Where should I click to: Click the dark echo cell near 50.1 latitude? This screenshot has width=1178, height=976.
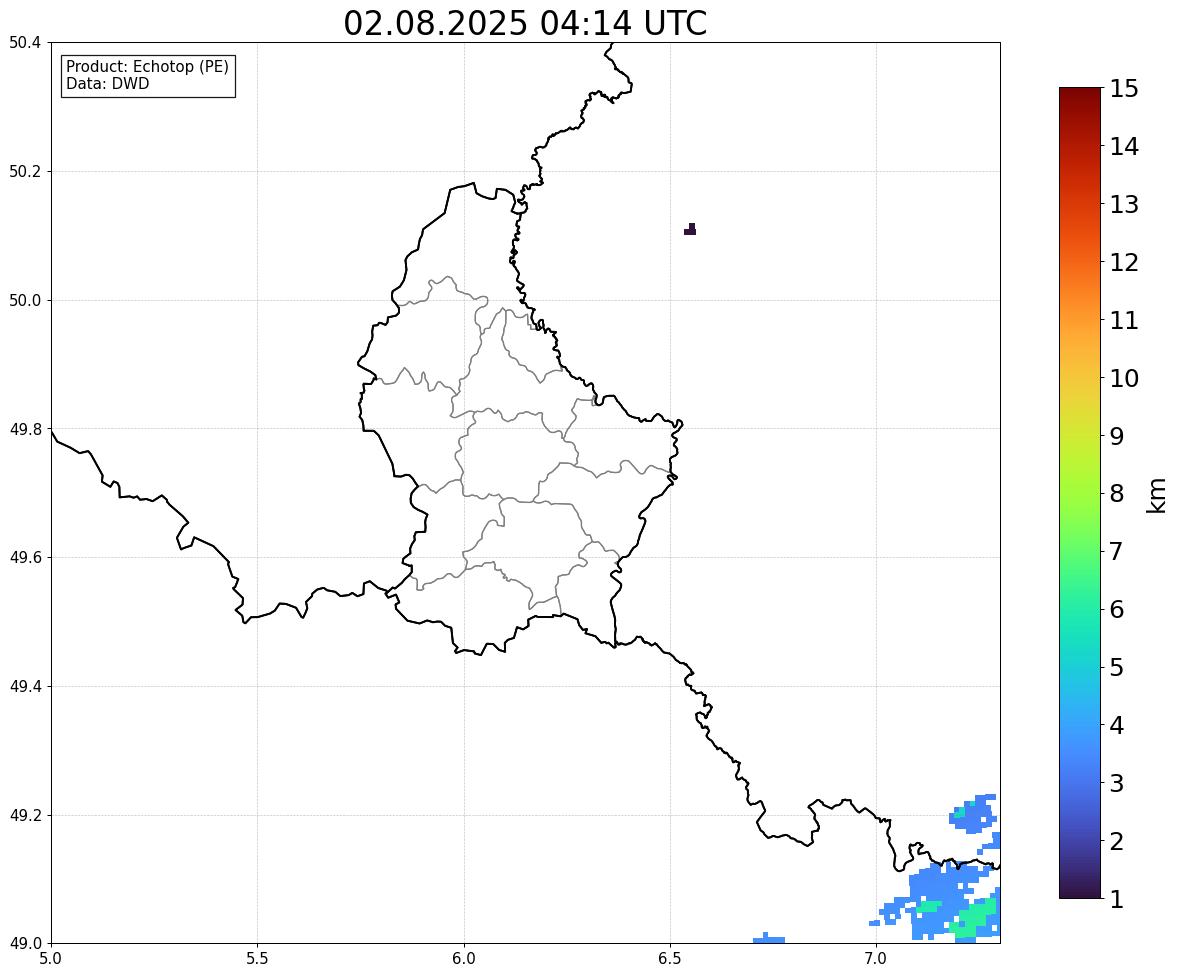tap(690, 229)
